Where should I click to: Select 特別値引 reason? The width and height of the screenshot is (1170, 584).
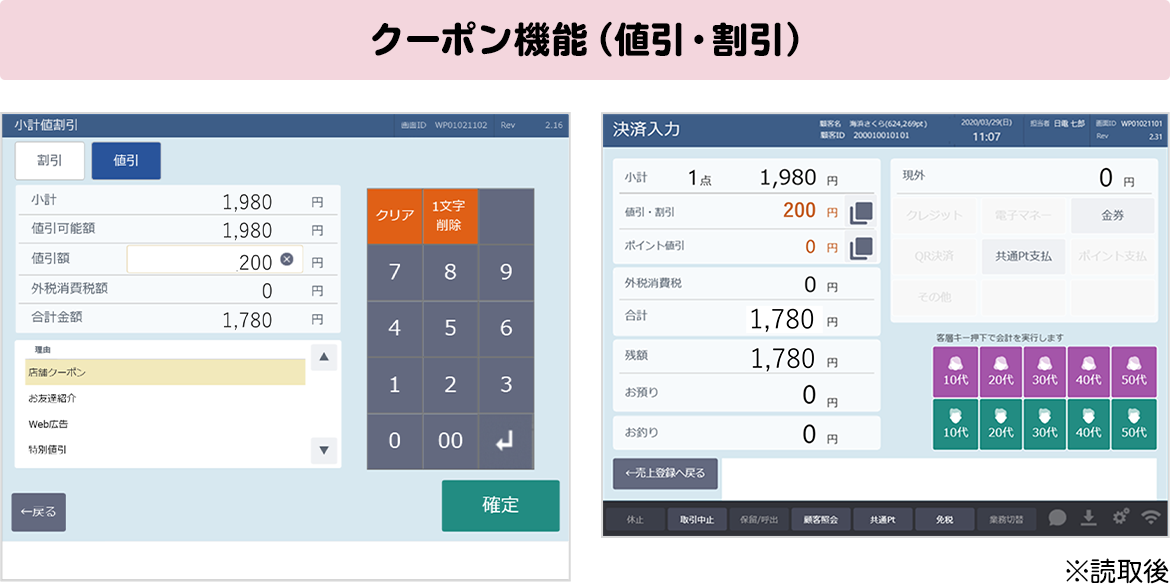[165, 450]
